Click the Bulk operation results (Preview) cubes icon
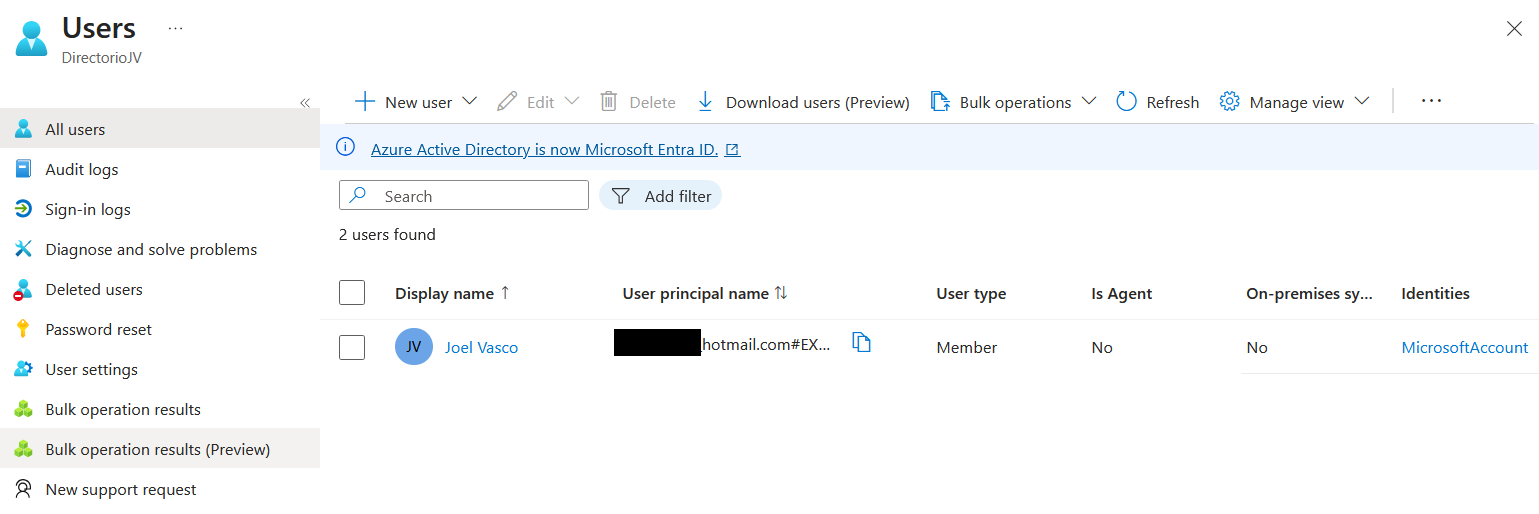 (x=24, y=449)
